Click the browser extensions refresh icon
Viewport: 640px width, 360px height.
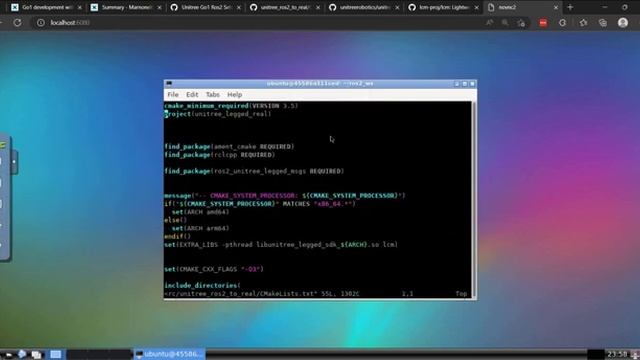pos(562,23)
